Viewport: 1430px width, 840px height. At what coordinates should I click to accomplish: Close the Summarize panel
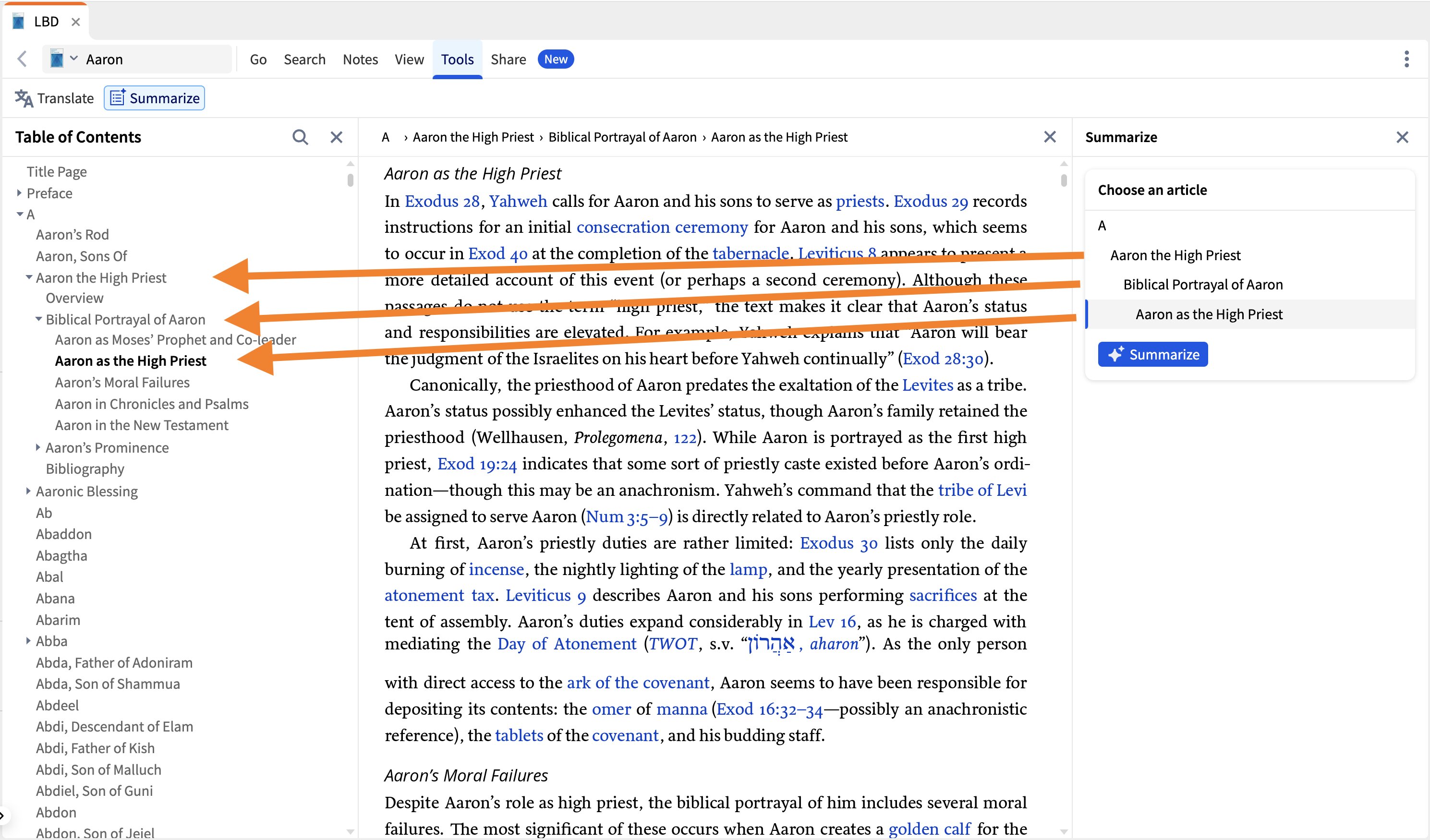point(1403,137)
